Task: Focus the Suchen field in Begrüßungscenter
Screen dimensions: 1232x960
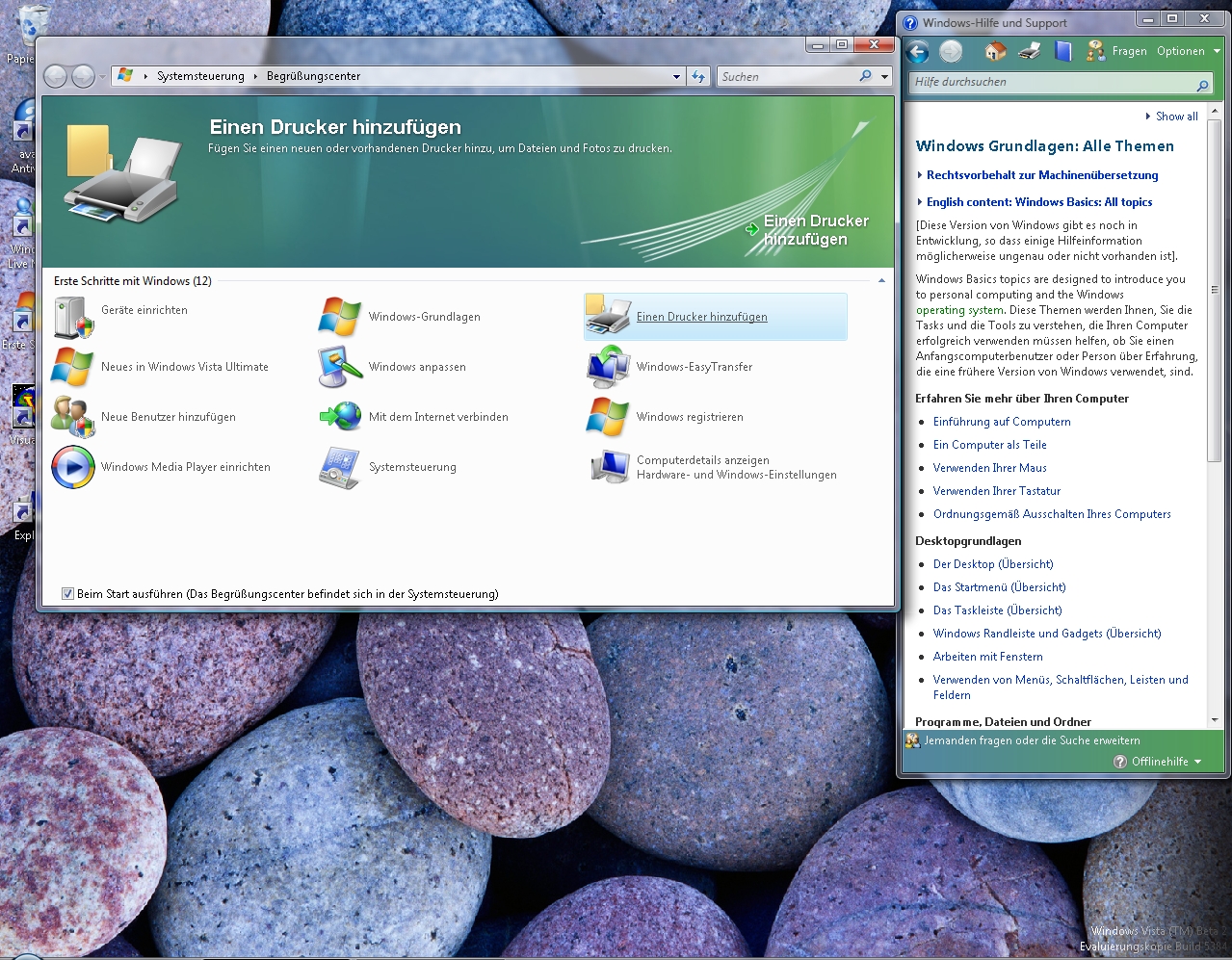Action: pyautogui.click(x=788, y=76)
